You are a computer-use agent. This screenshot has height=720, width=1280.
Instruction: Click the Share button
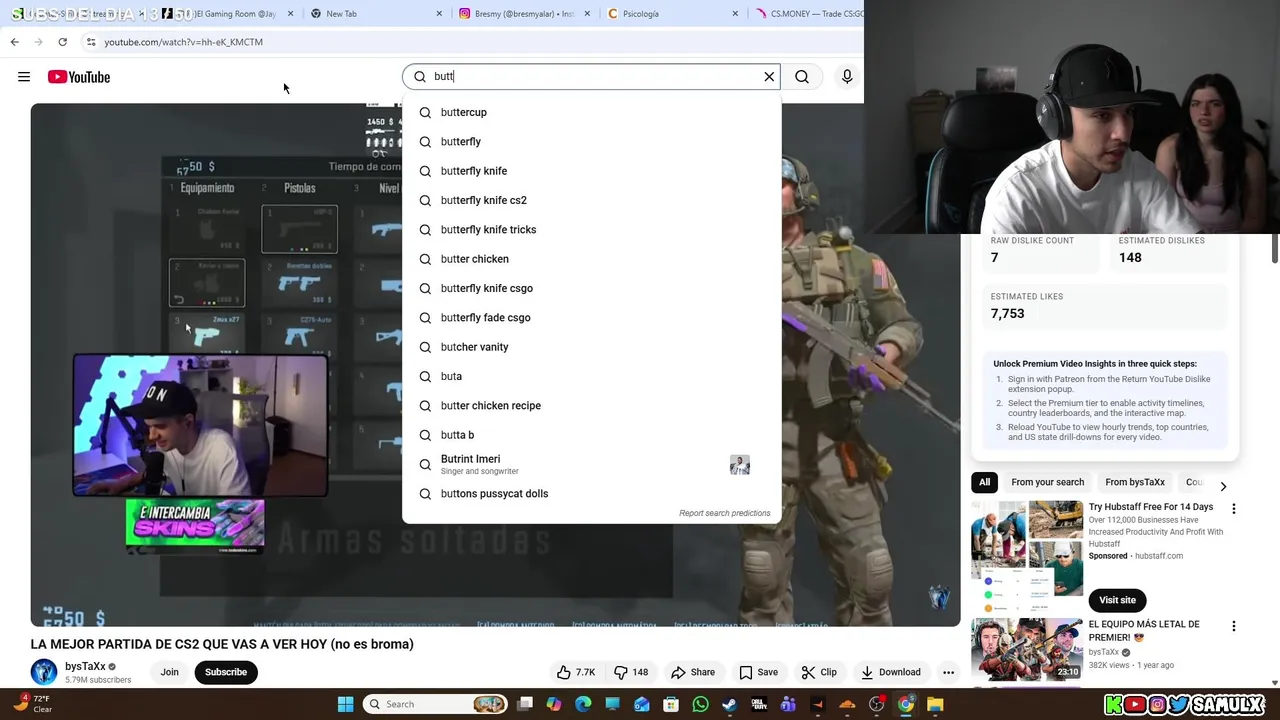[x=693, y=672]
